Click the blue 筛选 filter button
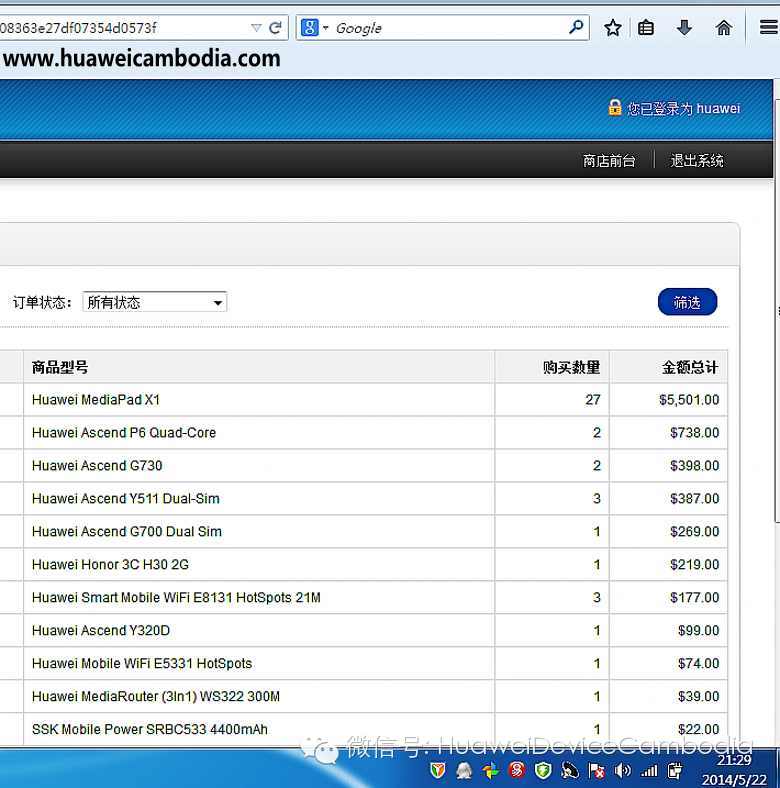Screen dimensions: 780x788 click(687, 302)
